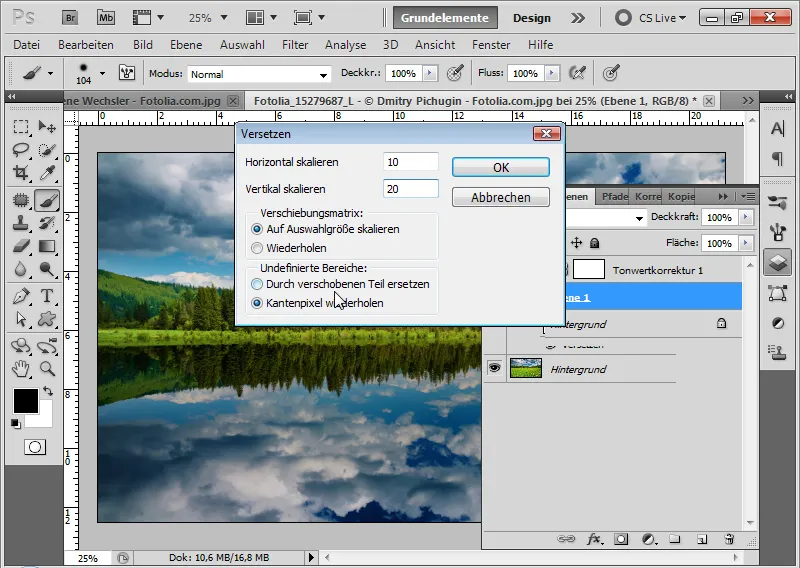800x568 pixels.
Task: Open the brush preset picker arrow
Action: [x=103, y=73]
